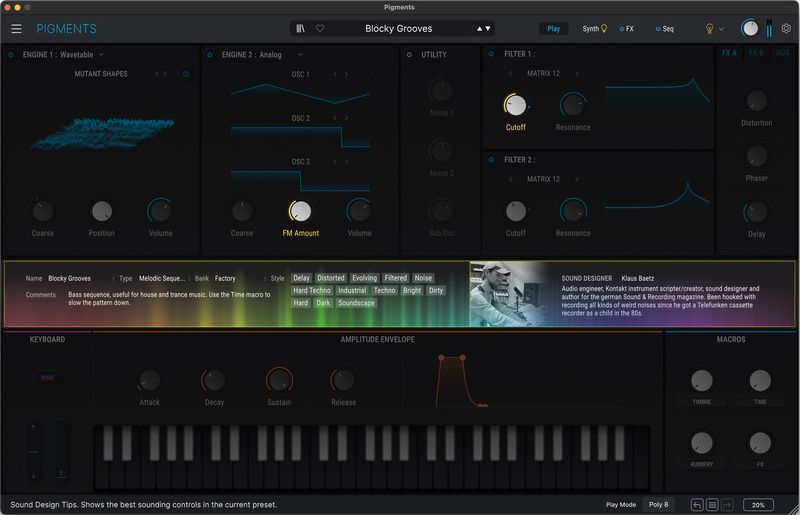Click the redo arrow icon
Image resolution: width=800 pixels, height=515 pixels.
[728, 505]
